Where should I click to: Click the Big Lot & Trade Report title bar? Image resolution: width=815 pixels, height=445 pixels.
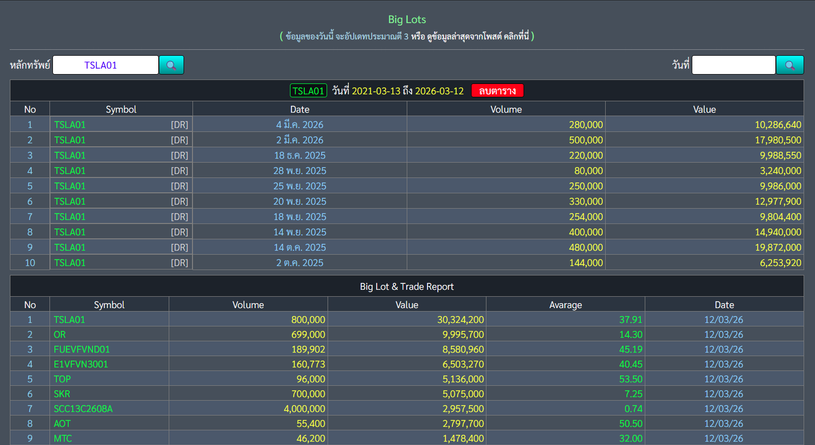(x=407, y=286)
